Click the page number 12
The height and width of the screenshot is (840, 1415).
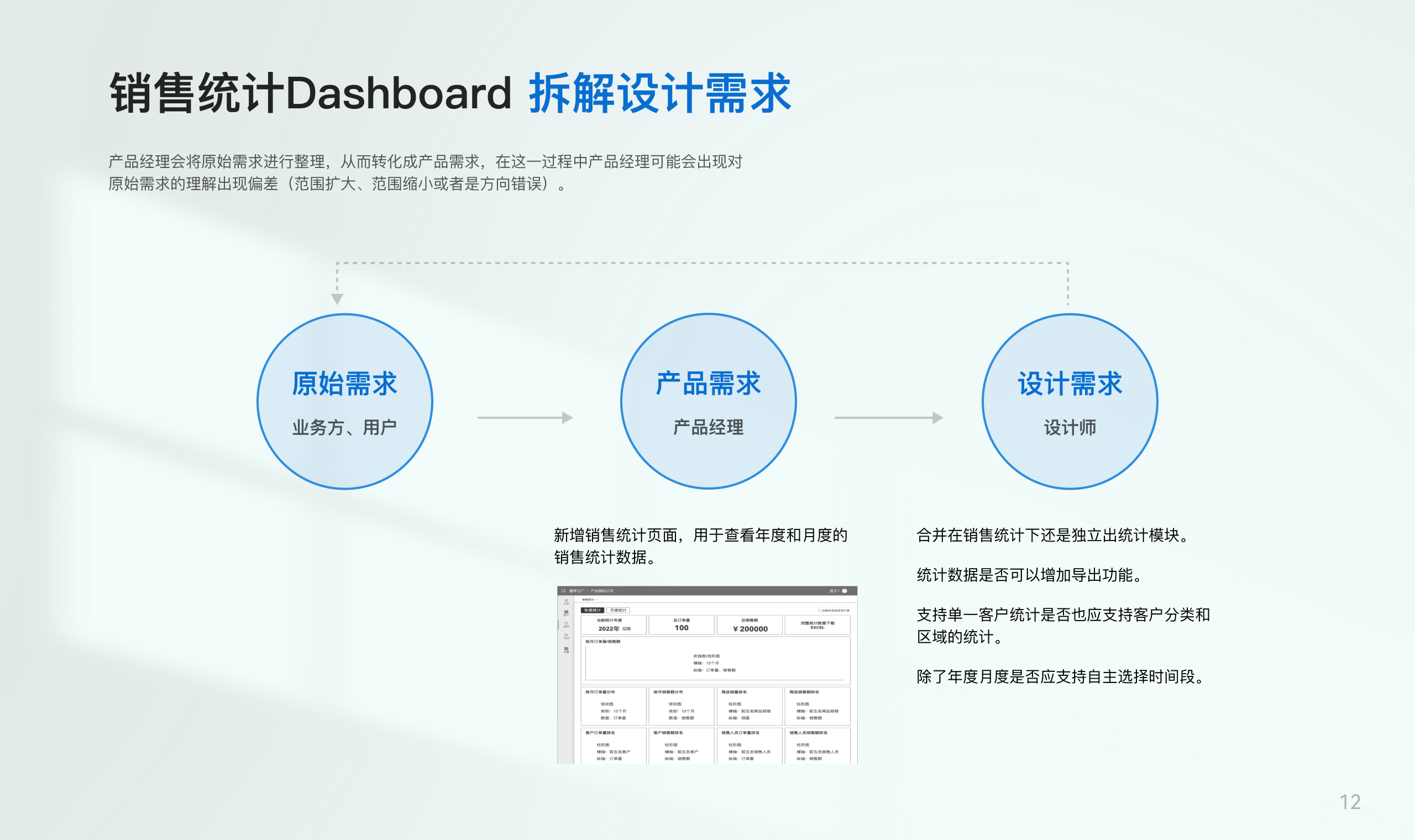(x=1350, y=802)
